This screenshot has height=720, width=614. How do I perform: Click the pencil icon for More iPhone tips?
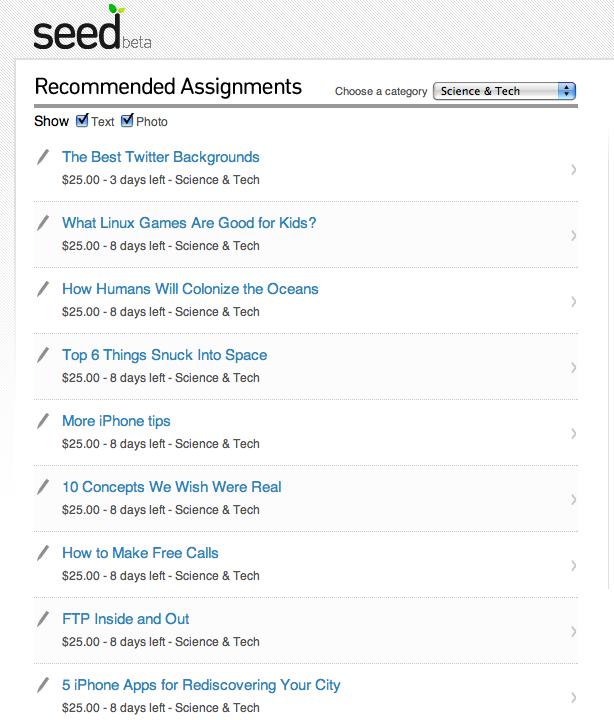tap(43, 421)
